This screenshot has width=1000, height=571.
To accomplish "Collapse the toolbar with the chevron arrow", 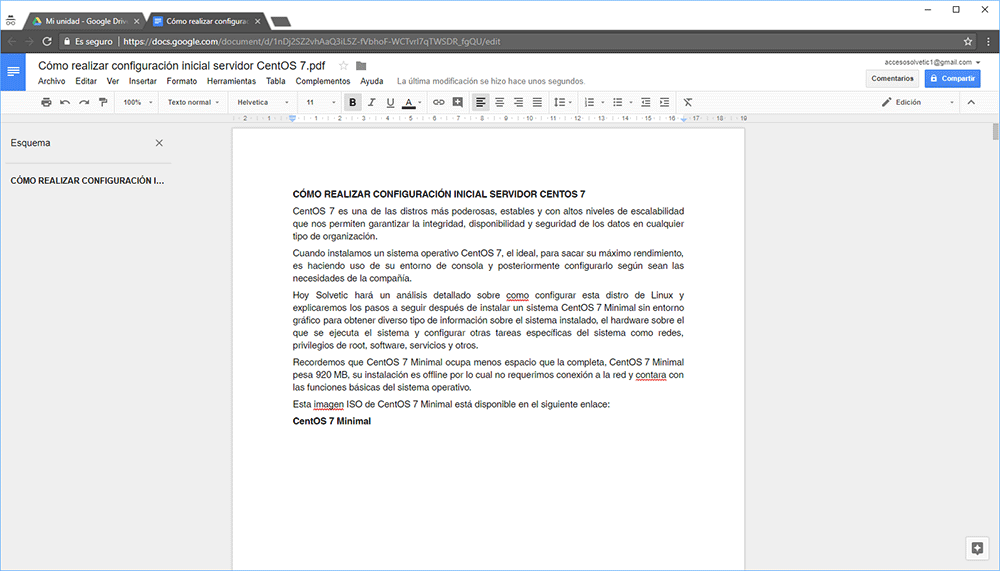I will [x=971, y=102].
